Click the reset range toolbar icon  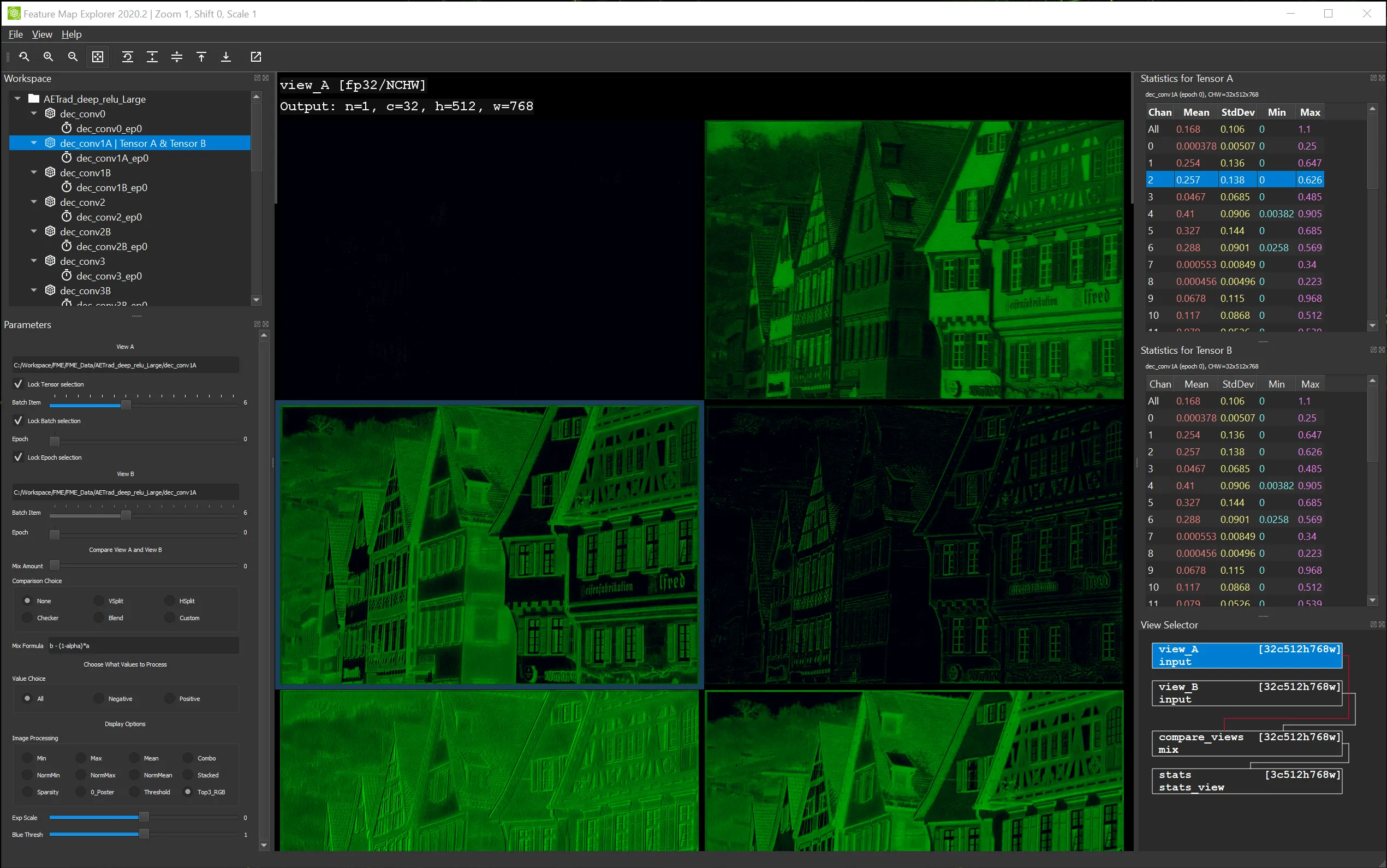(128, 57)
